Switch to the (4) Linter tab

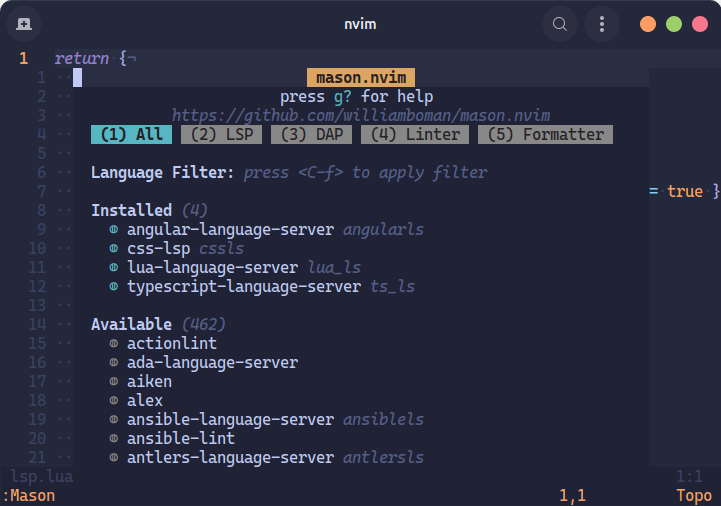[x=415, y=134]
